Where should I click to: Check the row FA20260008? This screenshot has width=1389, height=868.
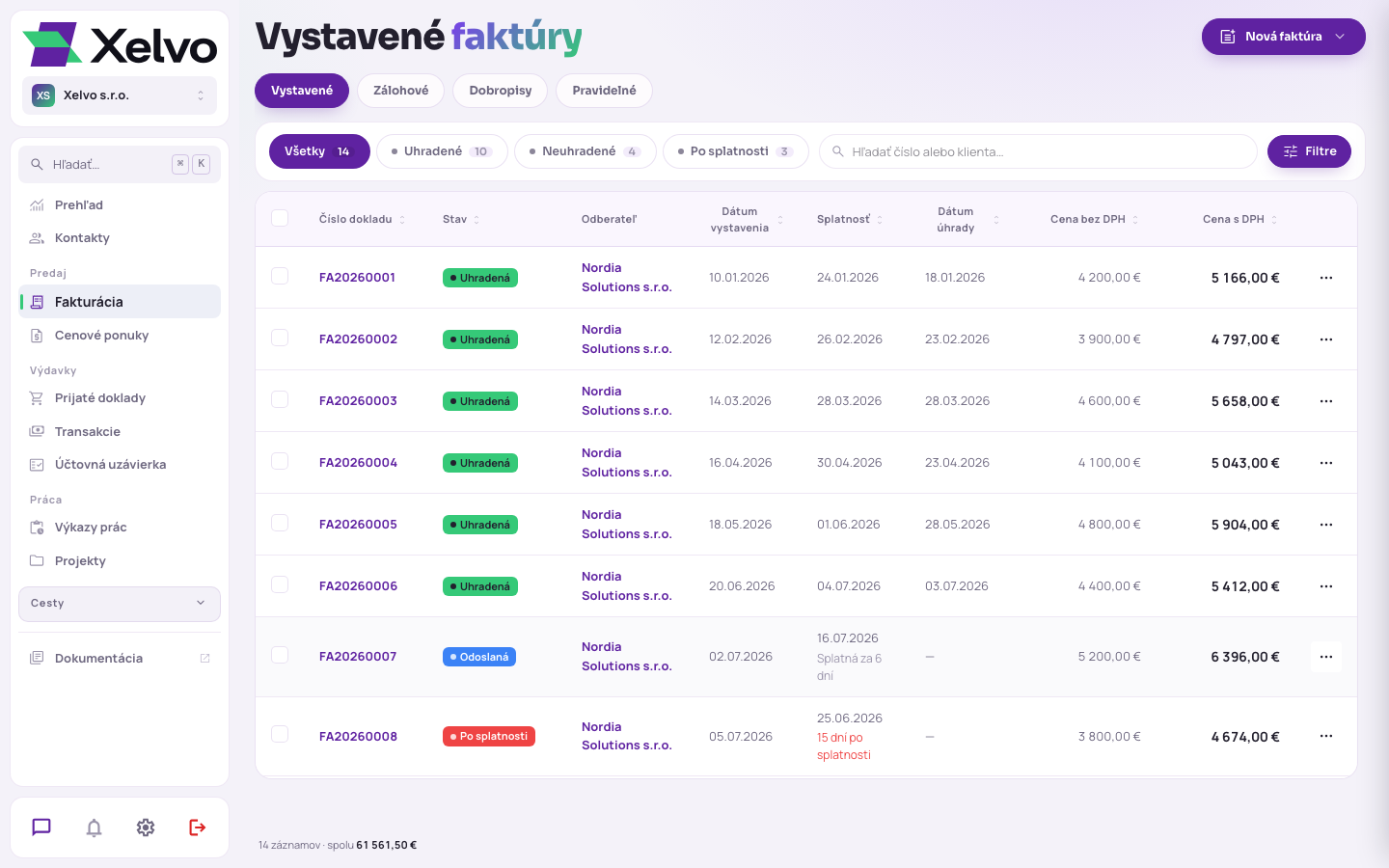tap(280, 734)
